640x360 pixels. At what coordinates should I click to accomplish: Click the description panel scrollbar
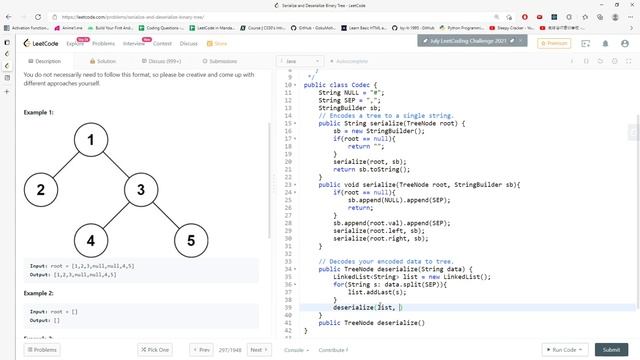(x=269, y=180)
